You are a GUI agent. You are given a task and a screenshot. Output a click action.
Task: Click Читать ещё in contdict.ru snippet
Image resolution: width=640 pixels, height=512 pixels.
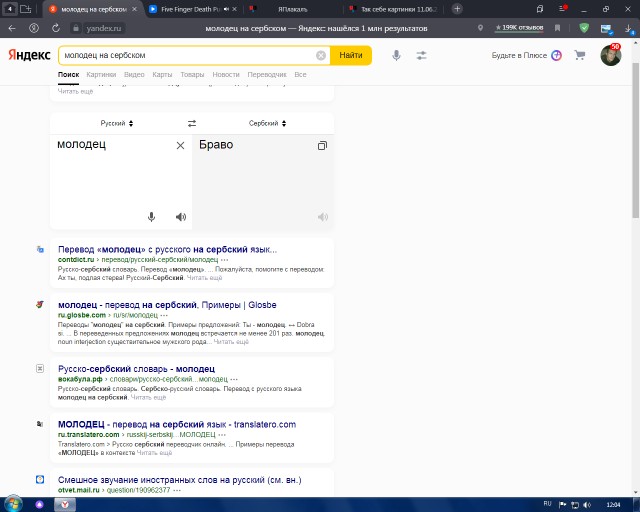(x=204, y=278)
